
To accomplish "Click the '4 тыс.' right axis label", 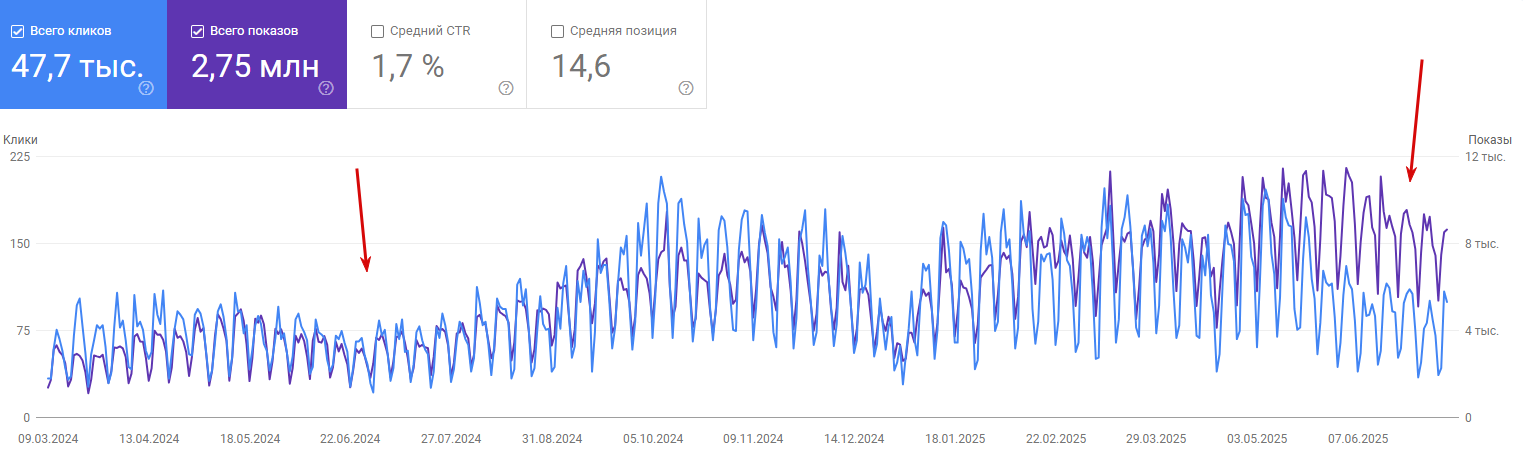I will tap(1482, 331).
